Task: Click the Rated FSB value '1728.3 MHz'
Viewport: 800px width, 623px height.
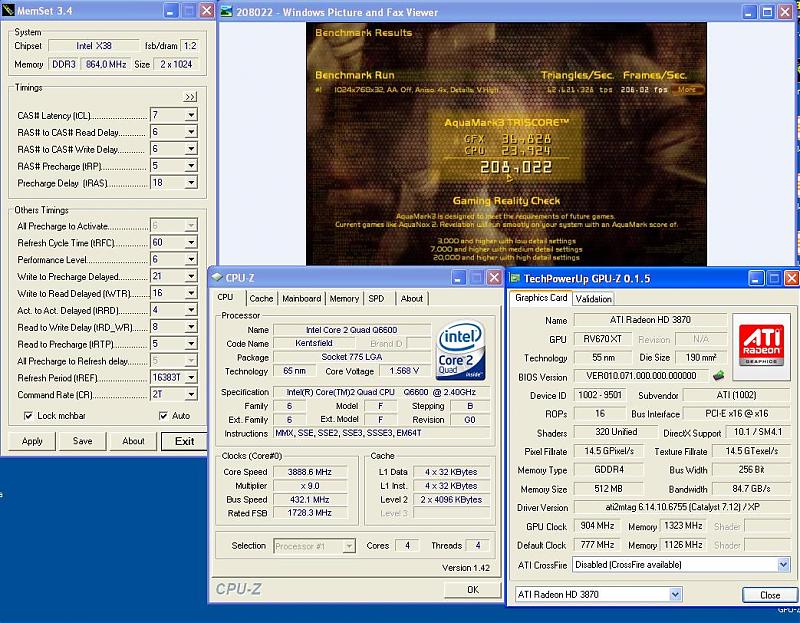Action: [310, 513]
